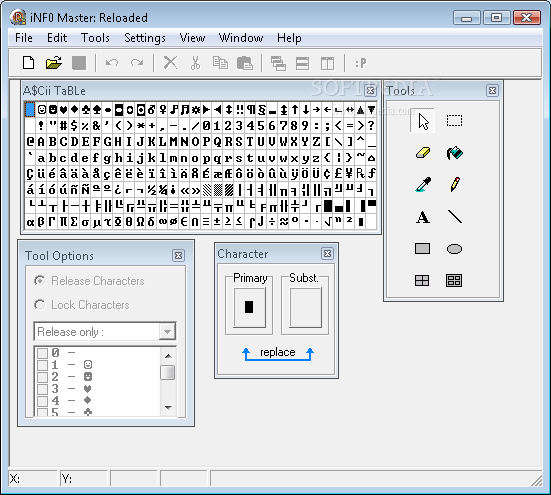Open the File menu
The width and height of the screenshot is (551, 495).
(x=24, y=38)
